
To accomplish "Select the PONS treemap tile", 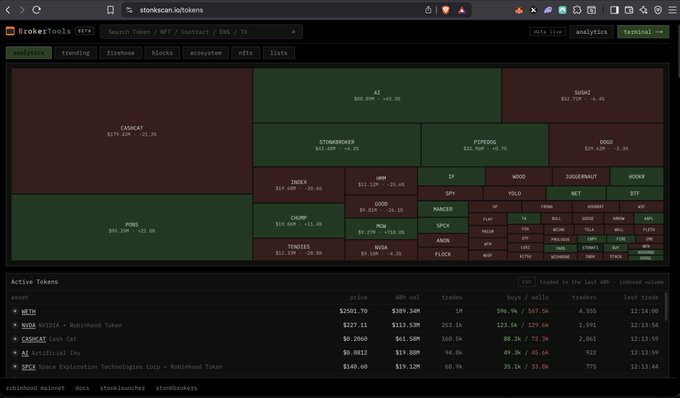I will [x=132, y=228].
